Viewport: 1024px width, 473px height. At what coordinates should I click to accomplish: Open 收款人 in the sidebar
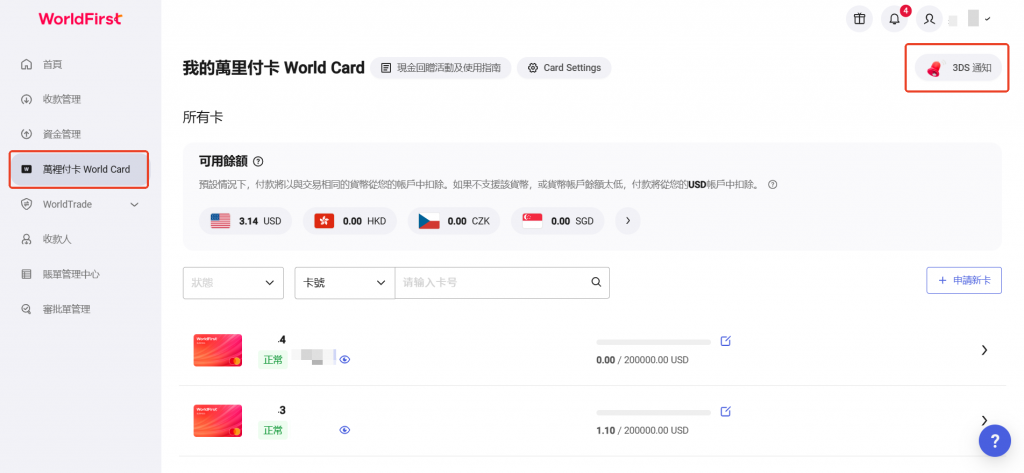57,239
